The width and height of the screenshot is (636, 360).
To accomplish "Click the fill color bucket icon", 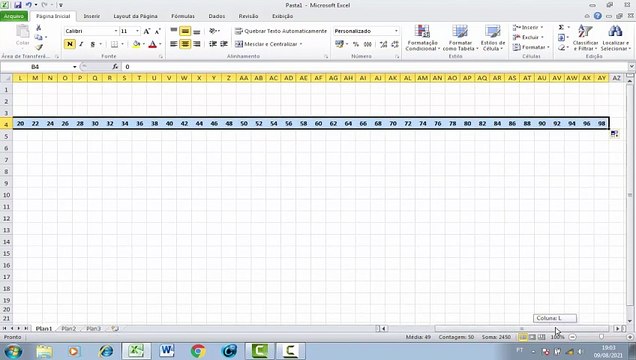I will click(x=136, y=44).
